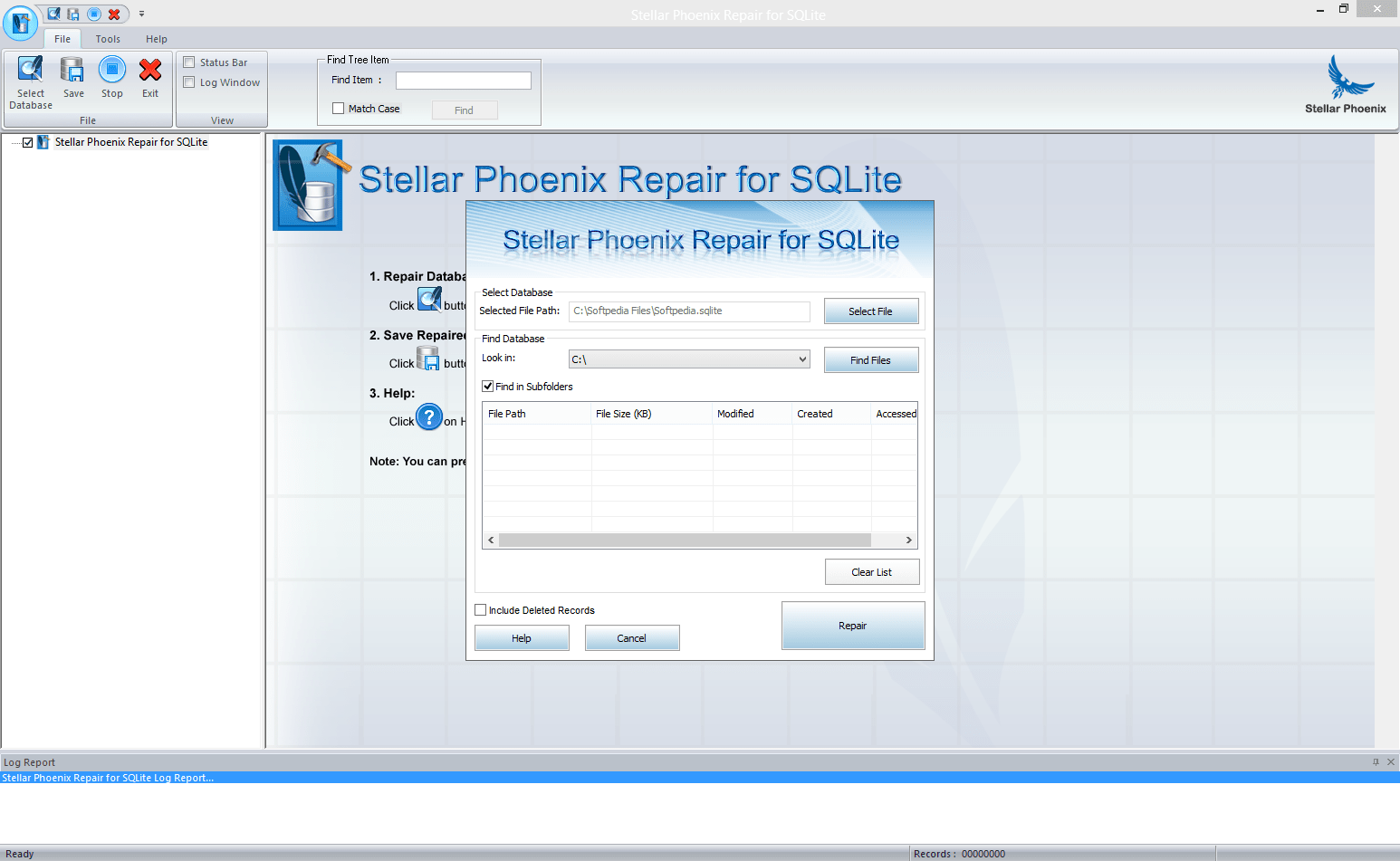Click the Stellar Phoenix logo
Image resolution: width=1400 pixels, height=861 pixels.
tap(1346, 83)
